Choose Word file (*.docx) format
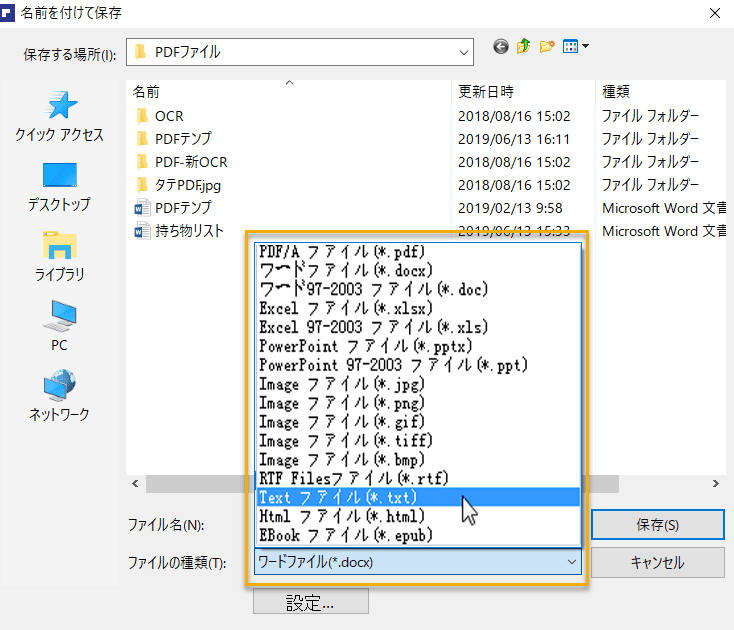Image resolution: width=734 pixels, height=630 pixels. (418, 271)
